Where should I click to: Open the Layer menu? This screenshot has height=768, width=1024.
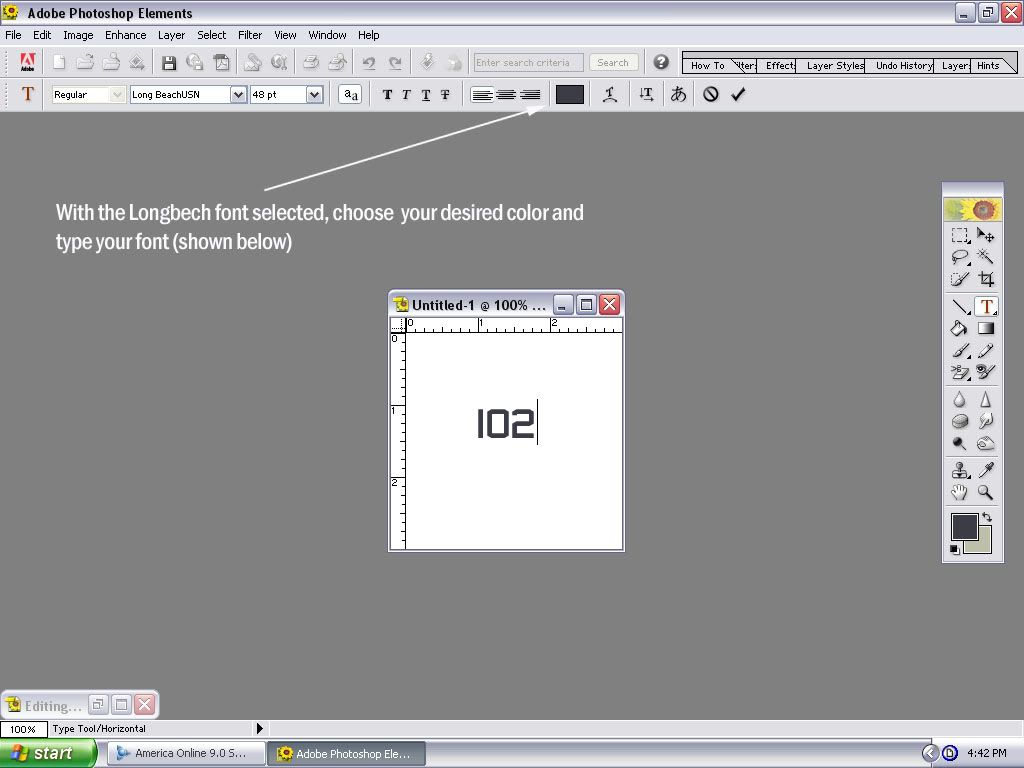pos(171,35)
